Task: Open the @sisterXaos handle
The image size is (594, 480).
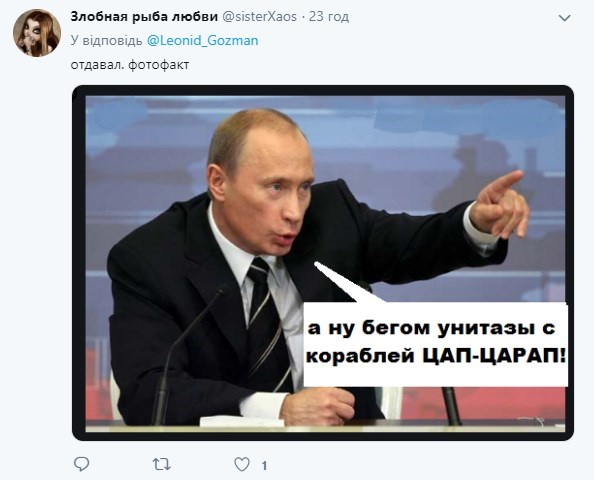Action: (259, 17)
